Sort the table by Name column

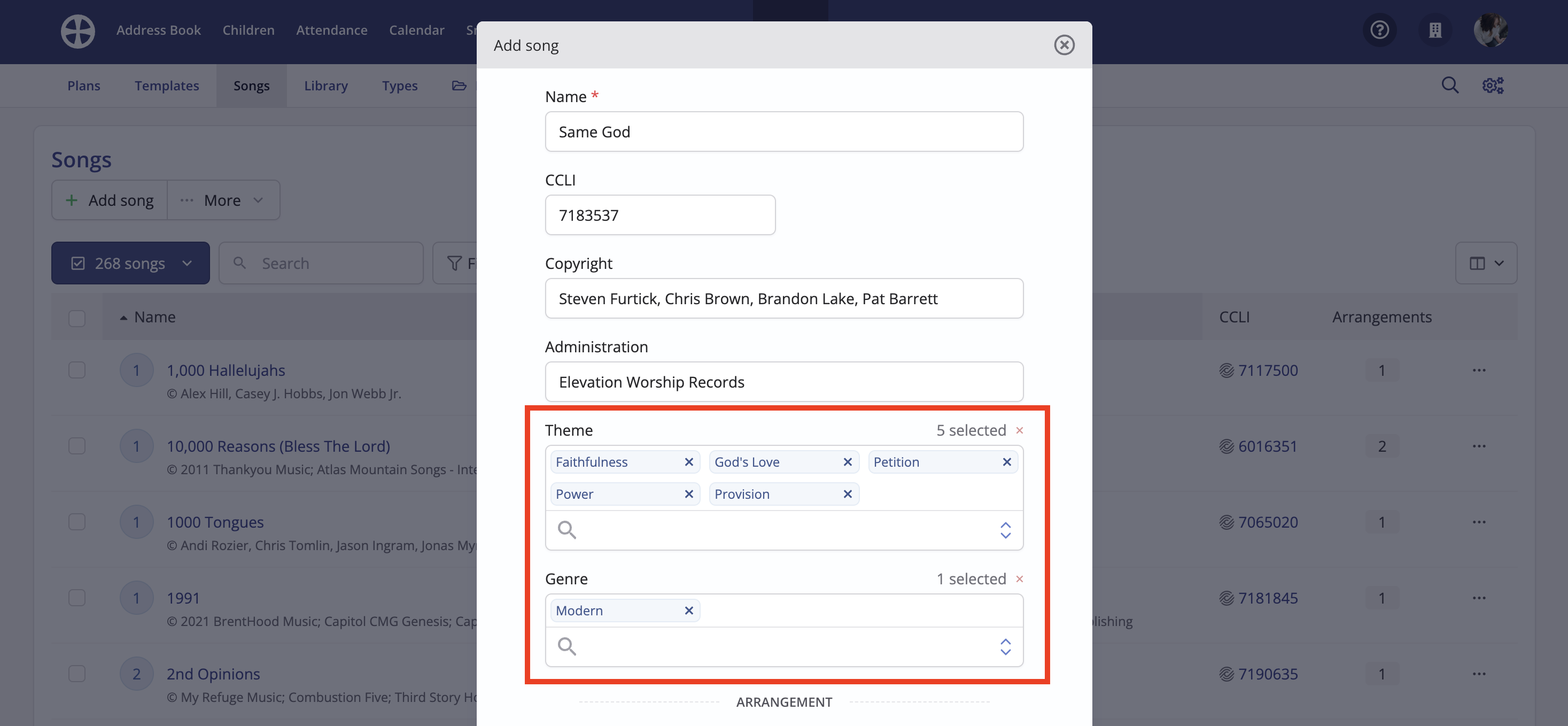pos(148,318)
